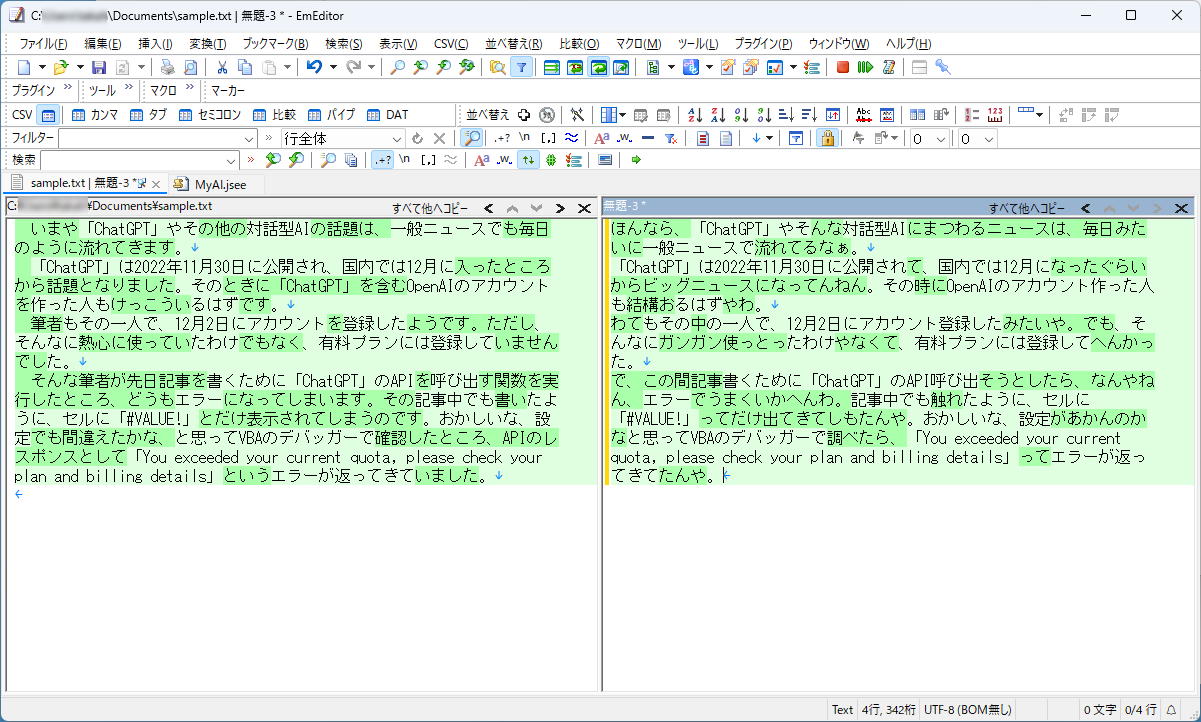Select the カンマ CSV mode icon

(x=78, y=116)
